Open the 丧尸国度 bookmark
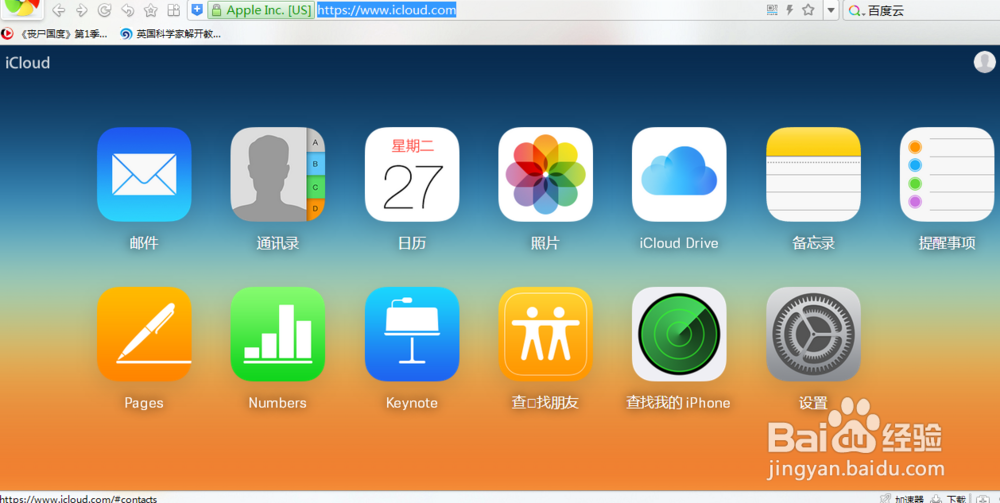The width and height of the screenshot is (1000, 503). 54,34
